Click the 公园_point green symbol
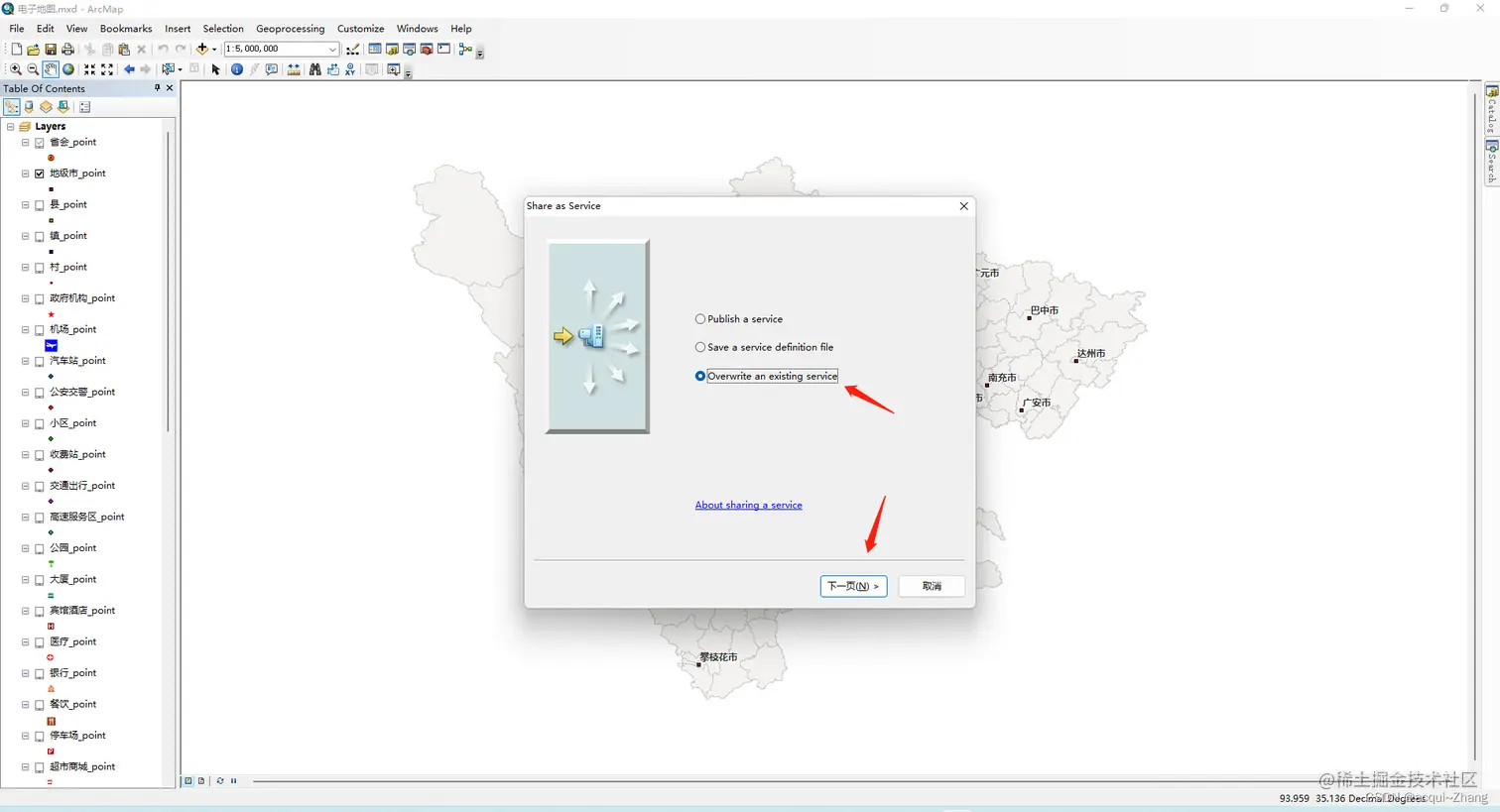This screenshot has width=1500, height=812. click(51, 563)
